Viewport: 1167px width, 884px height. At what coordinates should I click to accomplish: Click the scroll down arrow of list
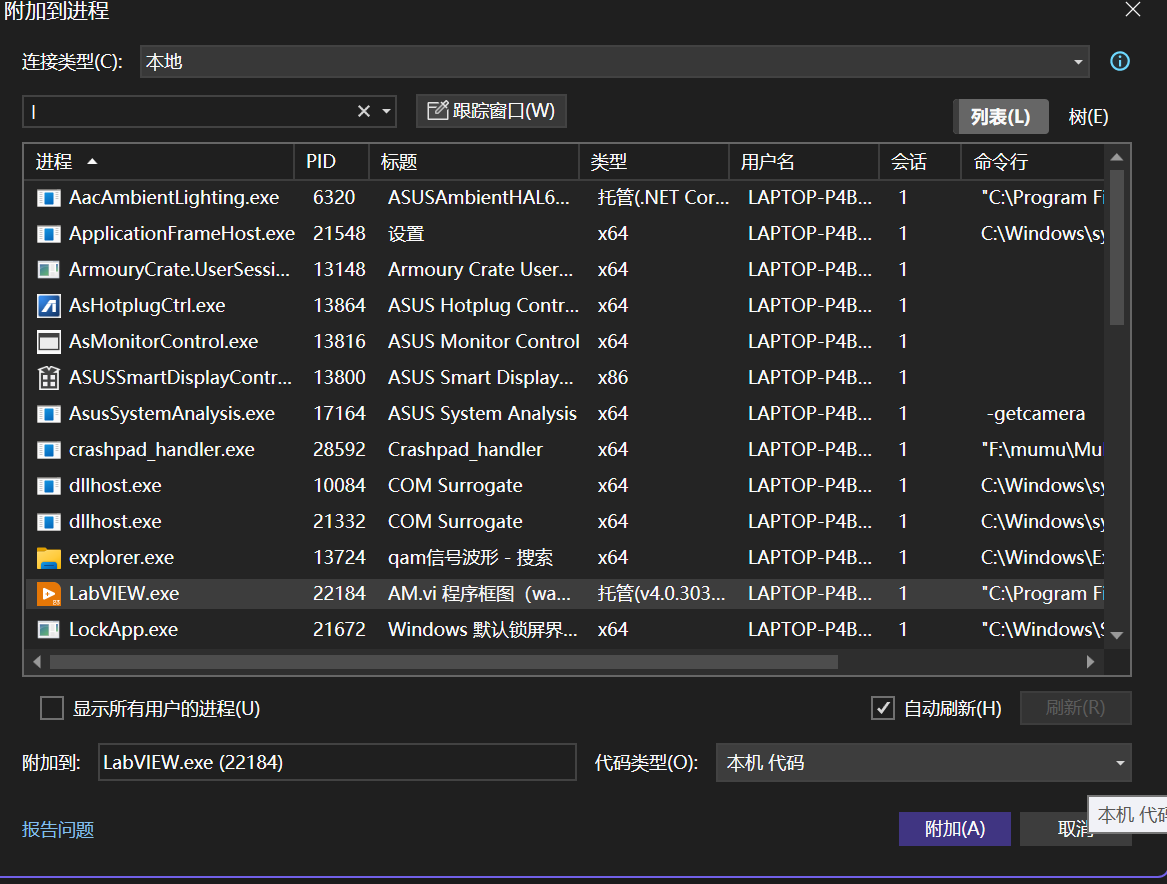coord(1116,635)
